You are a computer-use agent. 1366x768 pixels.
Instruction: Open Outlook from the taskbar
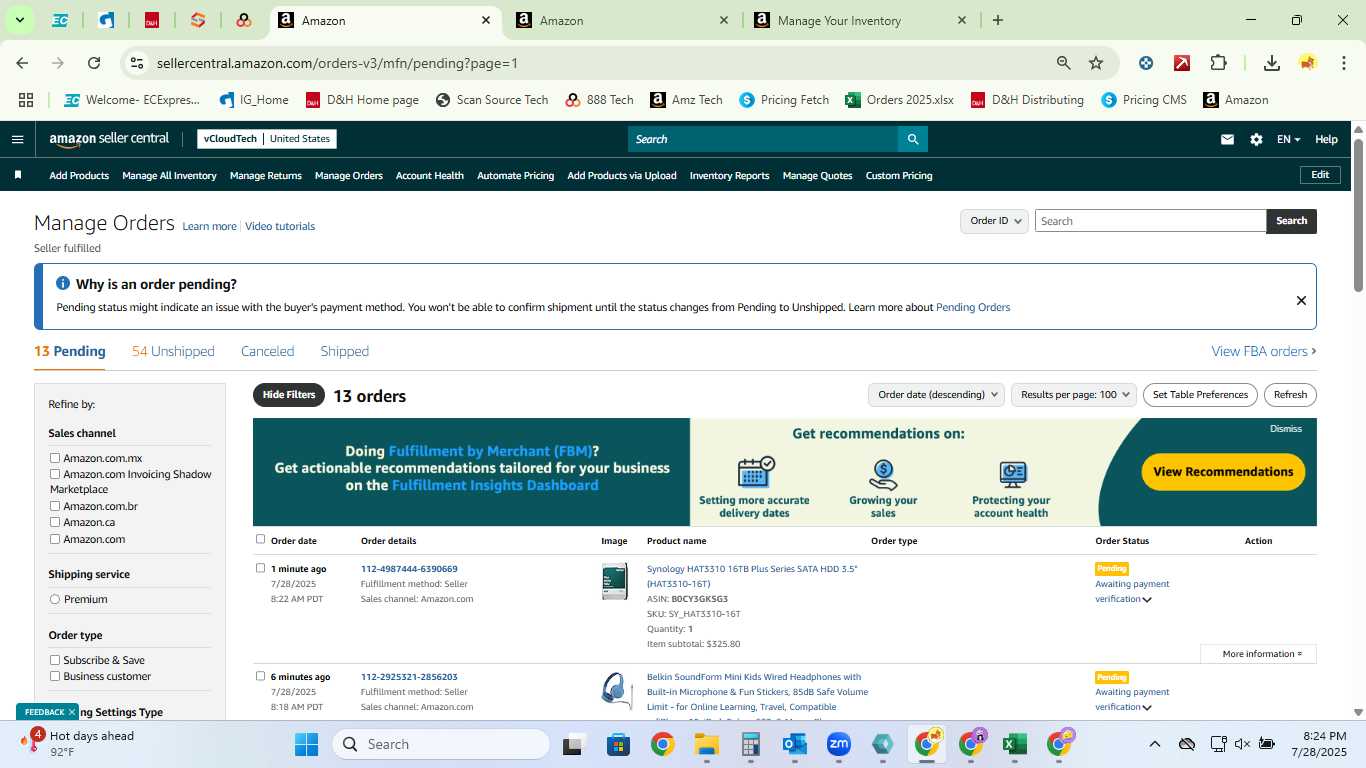point(795,744)
